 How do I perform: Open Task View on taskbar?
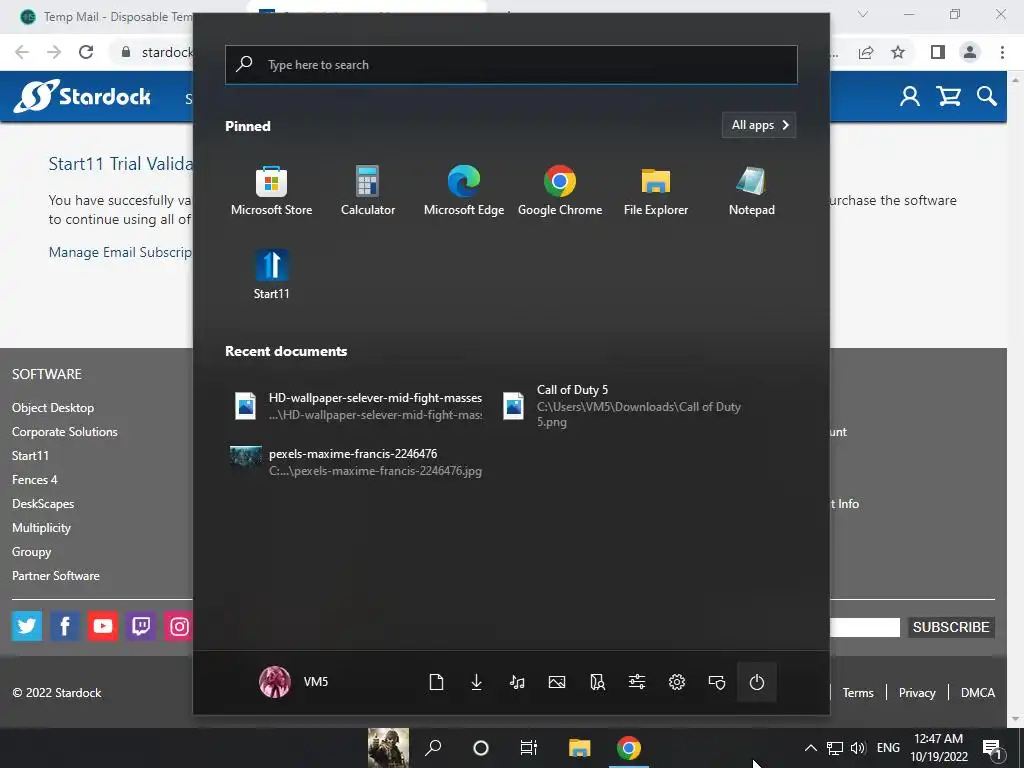coord(528,748)
